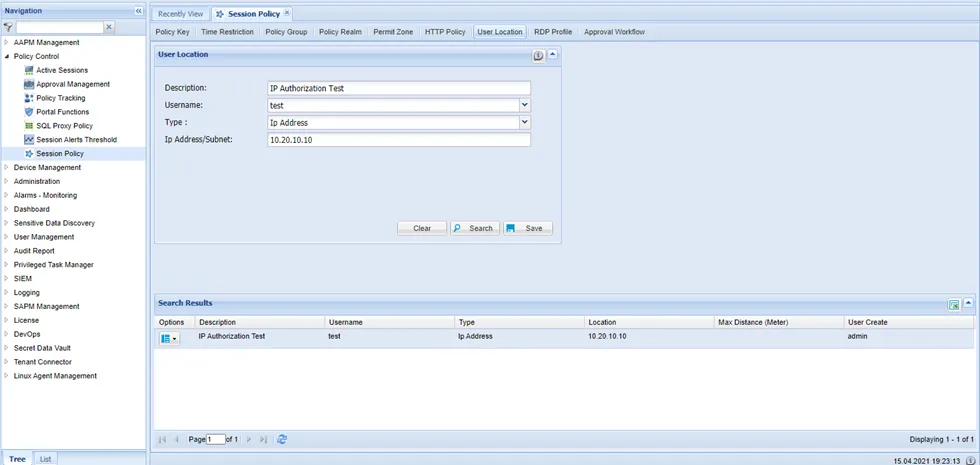
Task: Sort by Location column header
Action: 649,322
